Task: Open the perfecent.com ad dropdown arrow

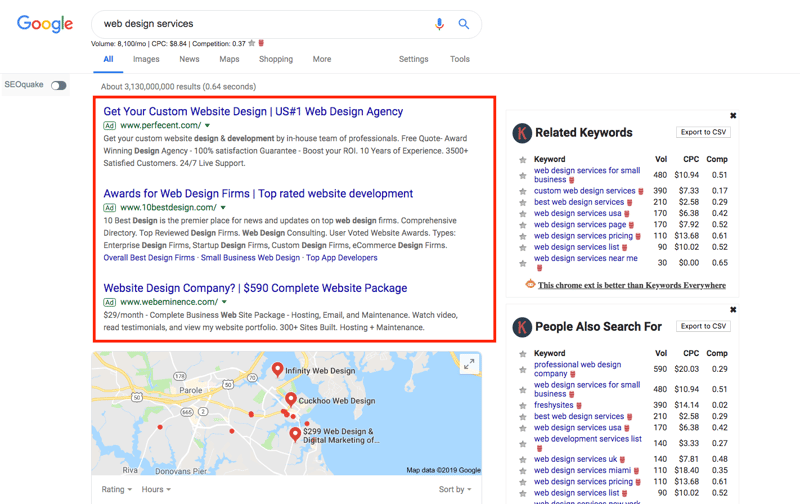Action: pos(208,125)
